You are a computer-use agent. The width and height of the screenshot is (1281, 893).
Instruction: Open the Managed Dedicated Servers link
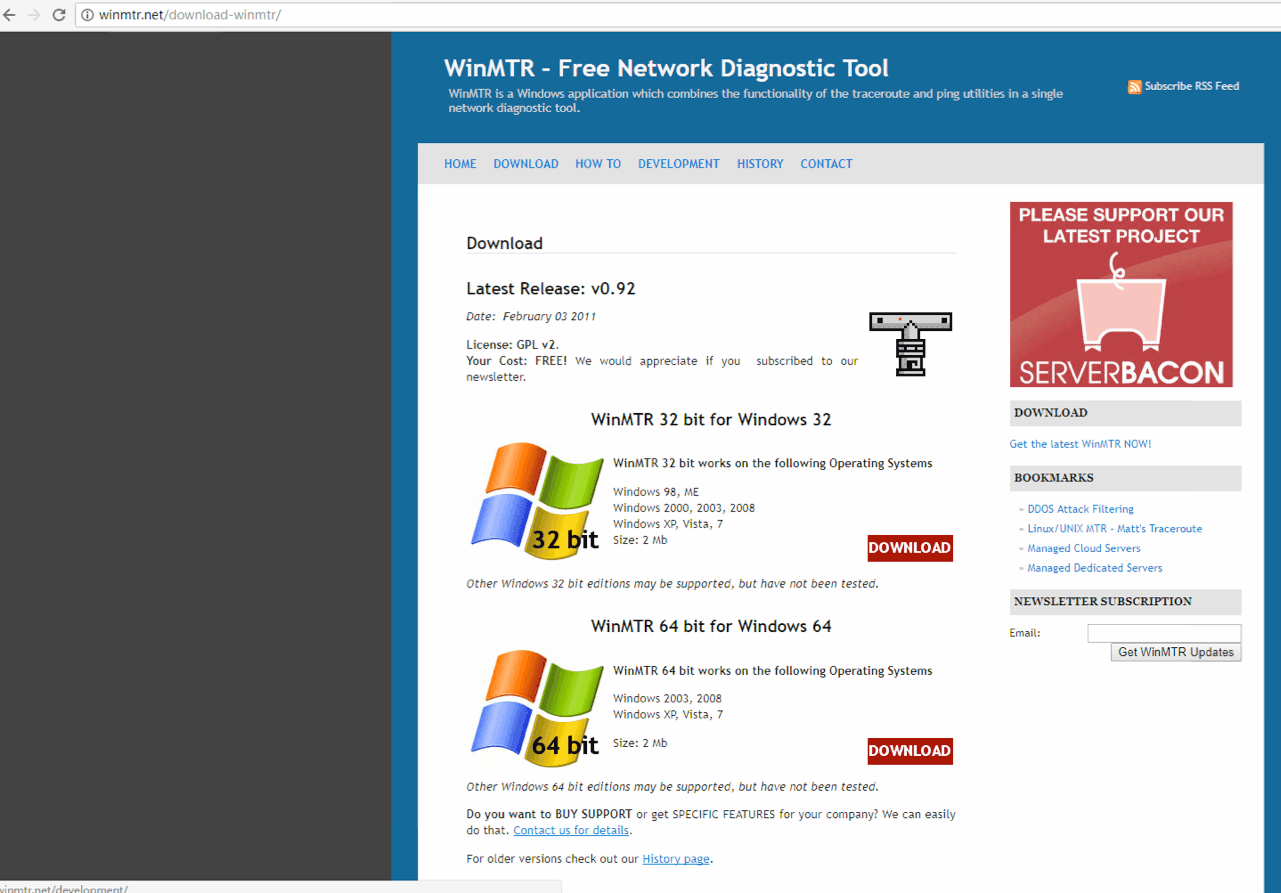pyautogui.click(x=1095, y=568)
